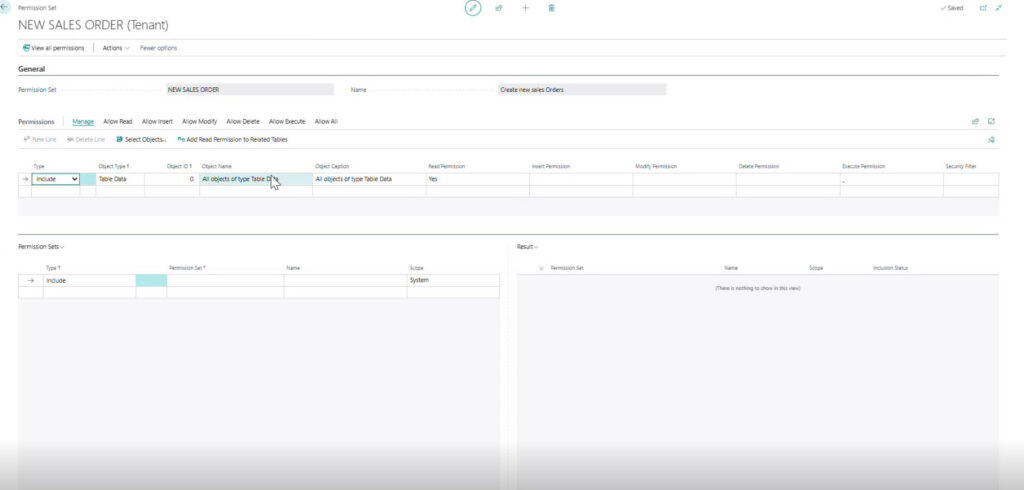Screen dimensions: 1024x490
Task: Expand the Actions menu
Action: click(116, 48)
